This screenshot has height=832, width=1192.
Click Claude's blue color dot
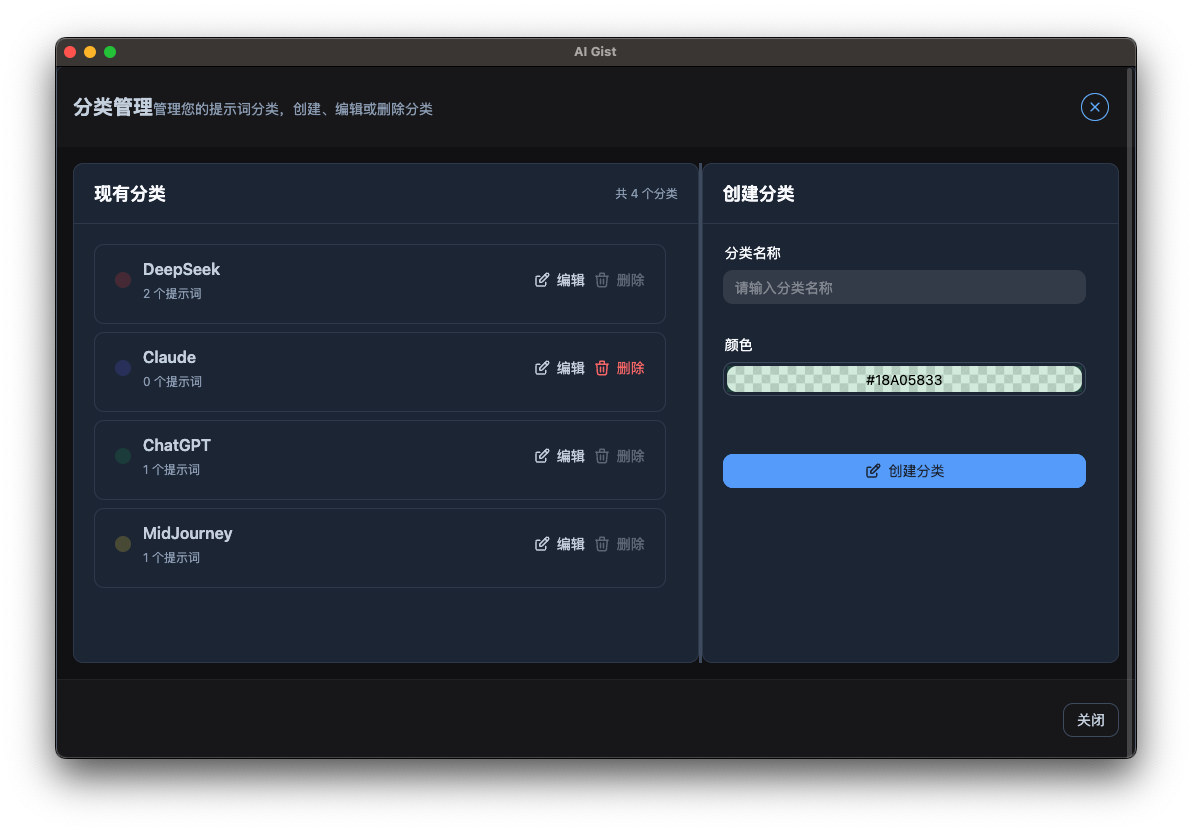[x=122, y=368]
